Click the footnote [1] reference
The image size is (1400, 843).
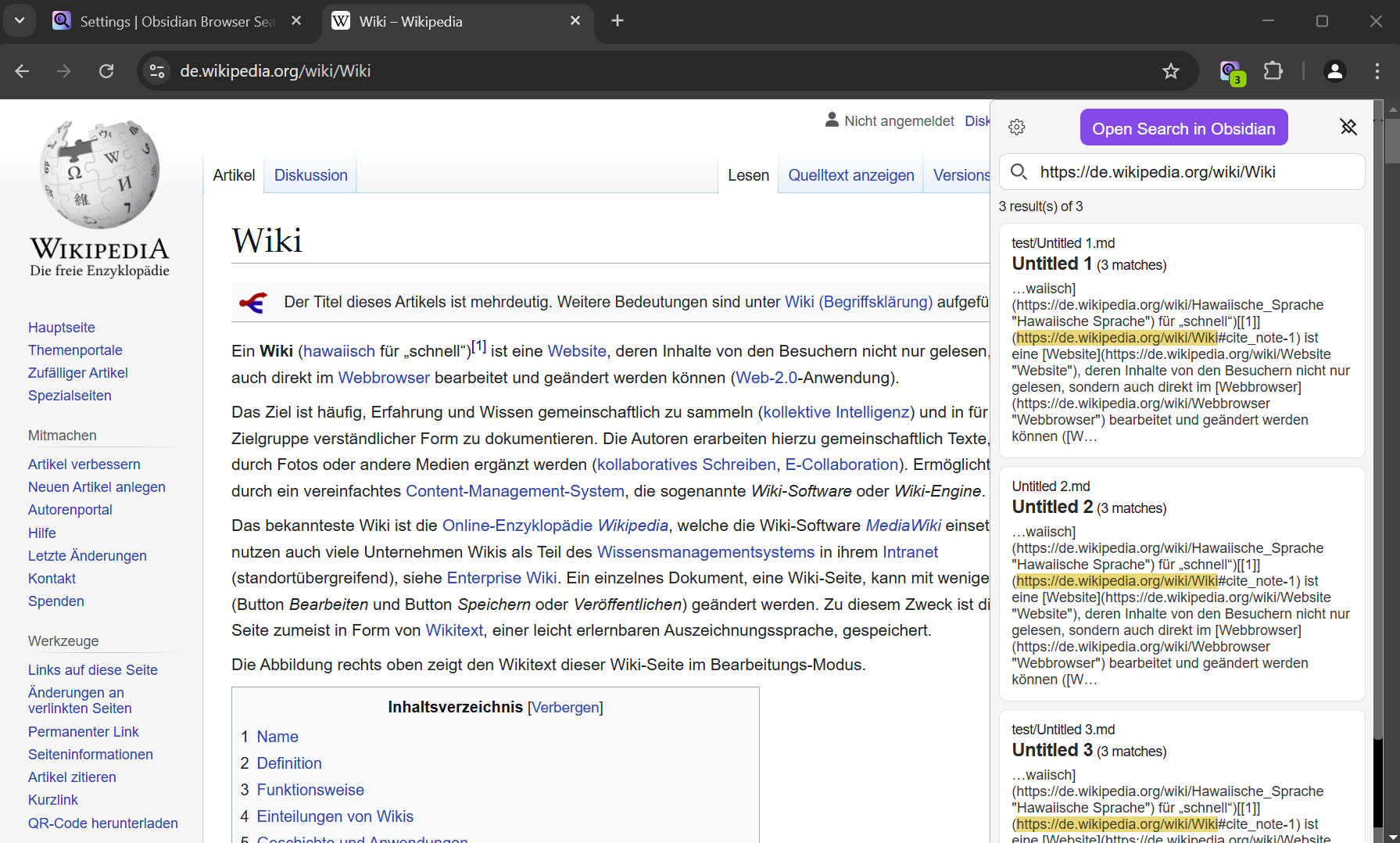click(478, 346)
